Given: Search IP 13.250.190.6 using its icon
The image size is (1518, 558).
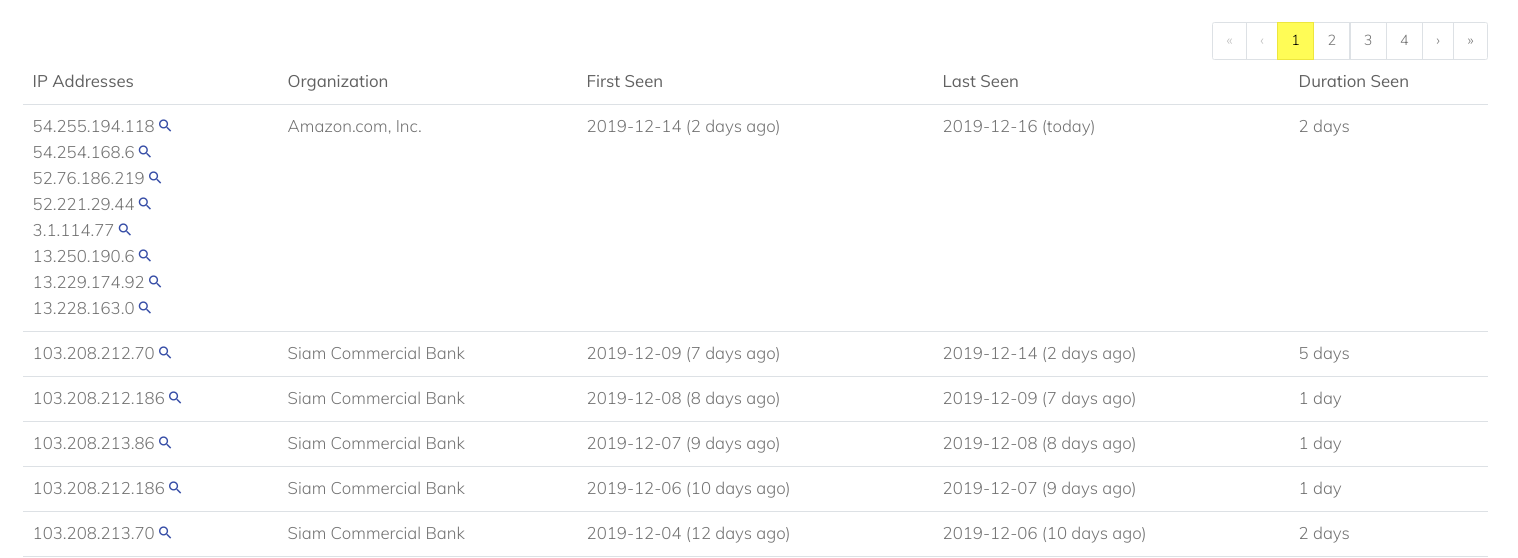Looking at the screenshot, I should 145,256.
